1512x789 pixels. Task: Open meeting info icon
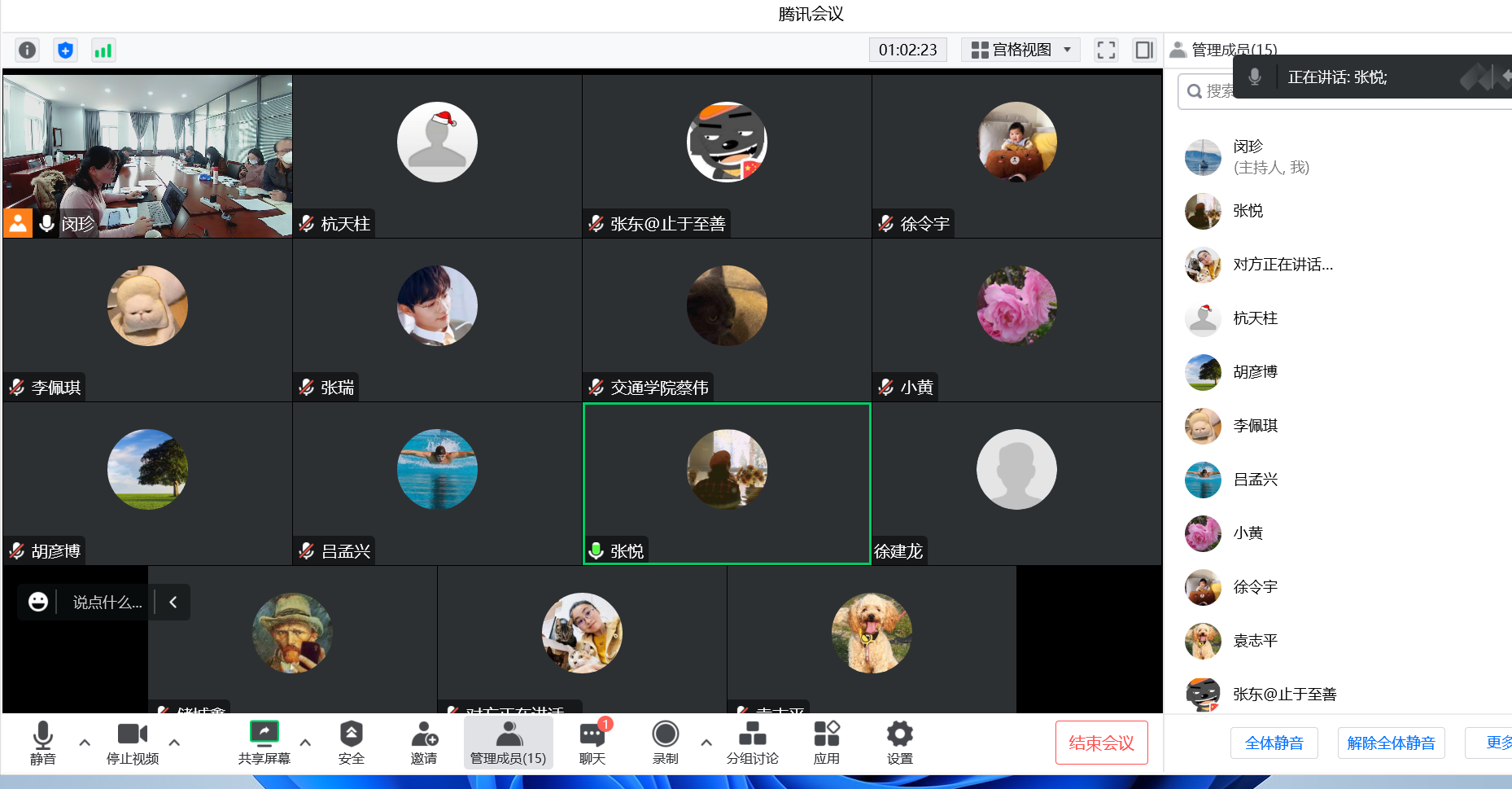27,50
